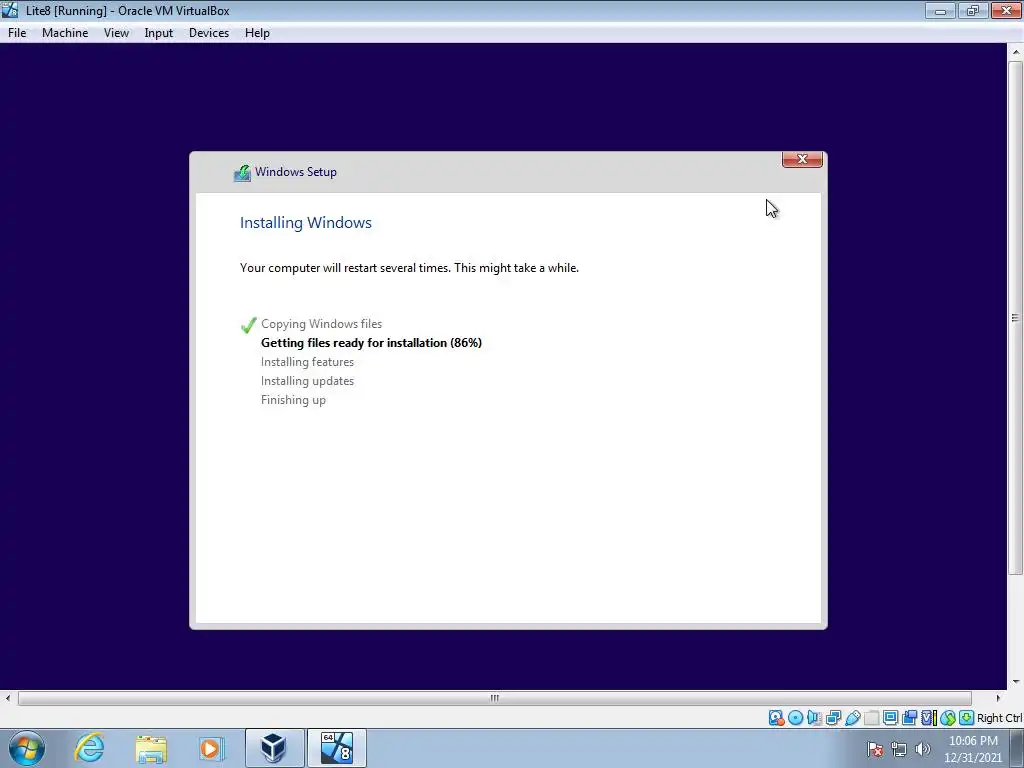Close the Windows Setup dialog
The image size is (1024, 768).
[x=802, y=159]
